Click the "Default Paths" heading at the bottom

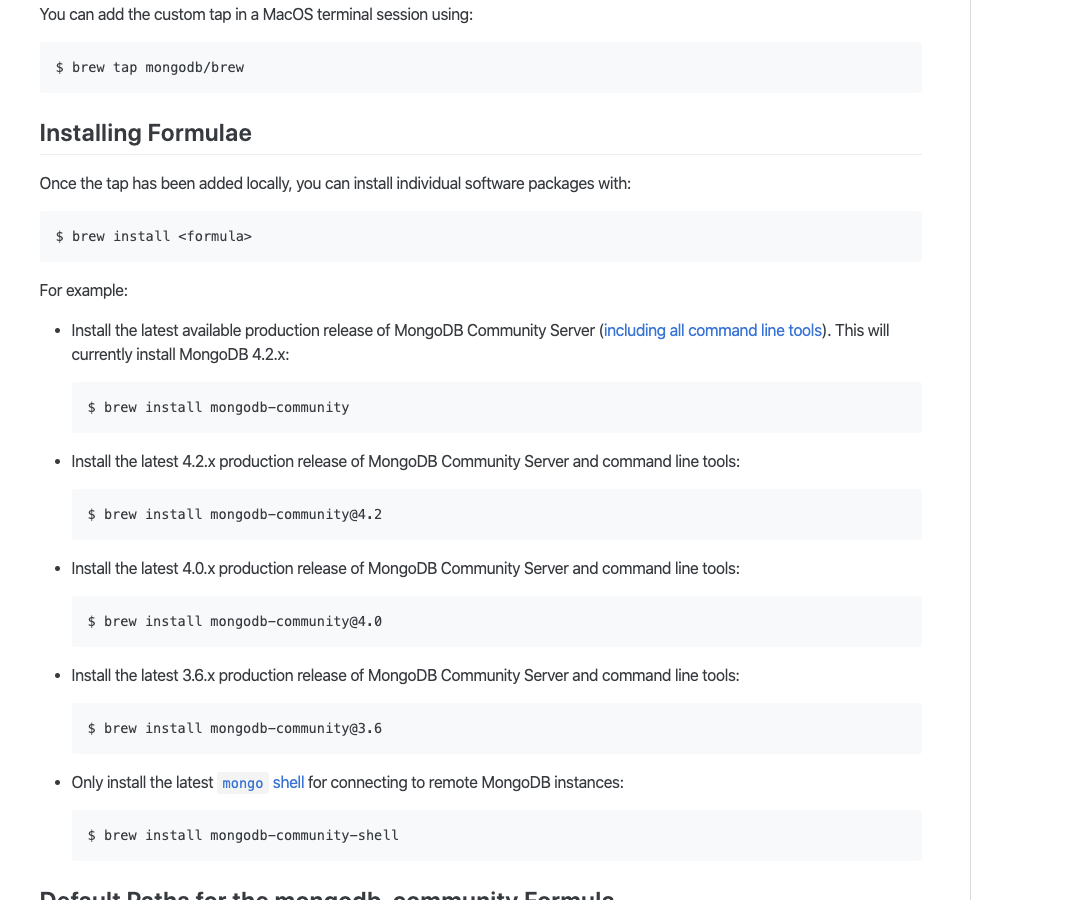coord(327,894)
